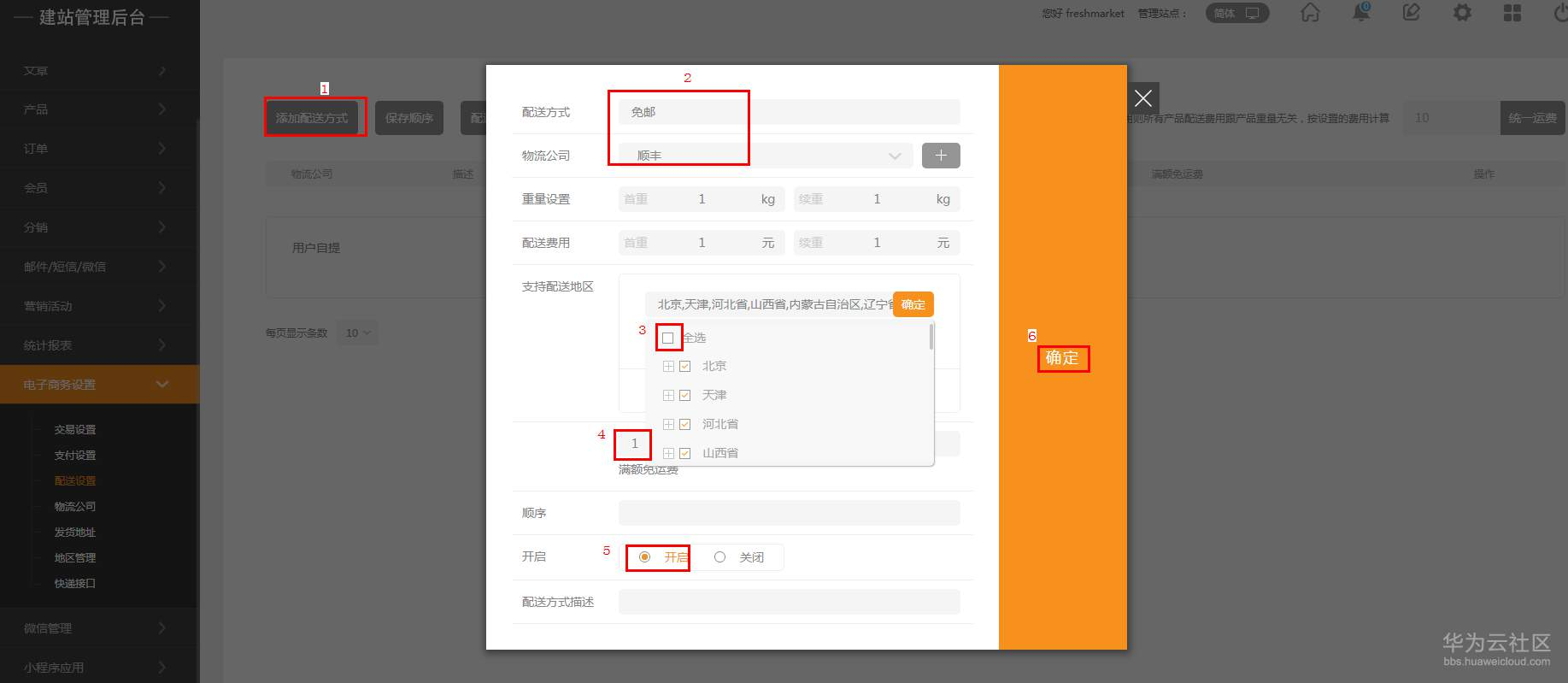
Task: Click the unified freight value field showing 10
Action: pos(1452,118)
